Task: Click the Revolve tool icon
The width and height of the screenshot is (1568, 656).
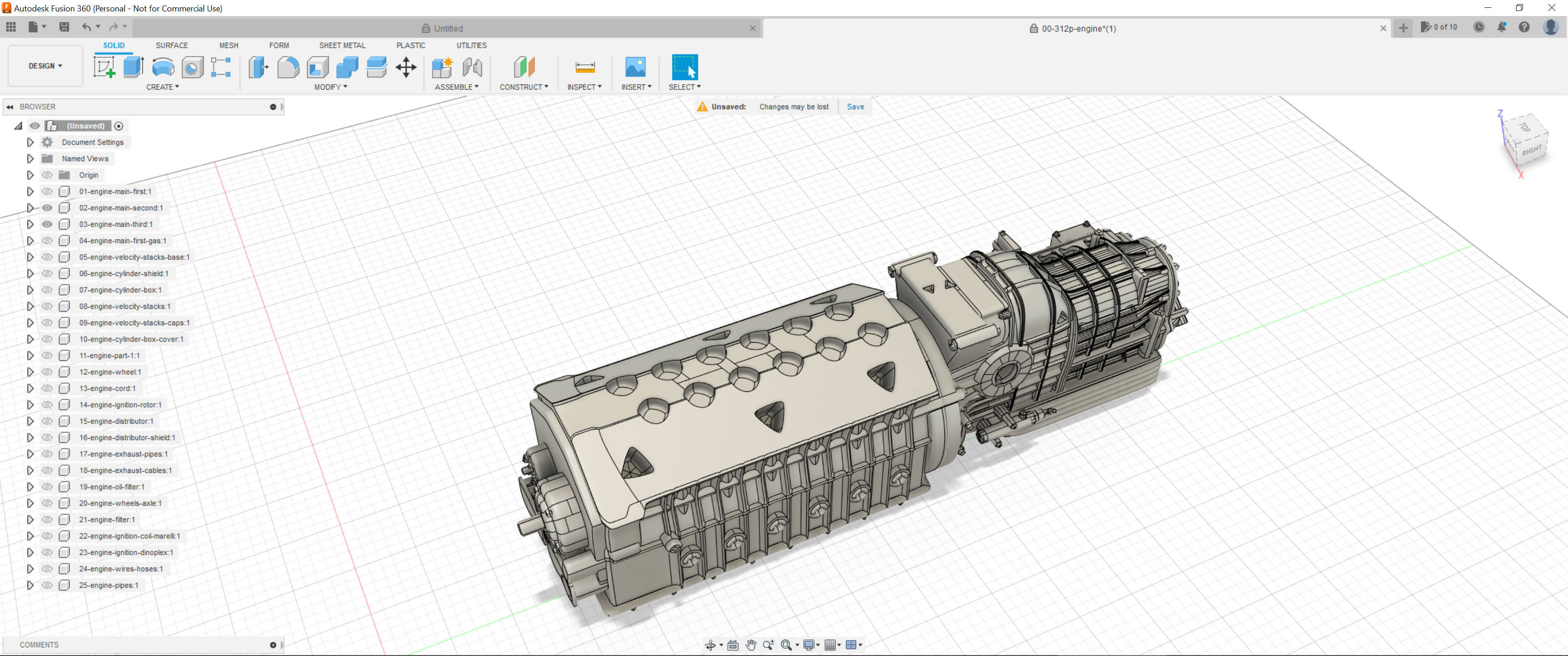Action: [x=163, y=67]
